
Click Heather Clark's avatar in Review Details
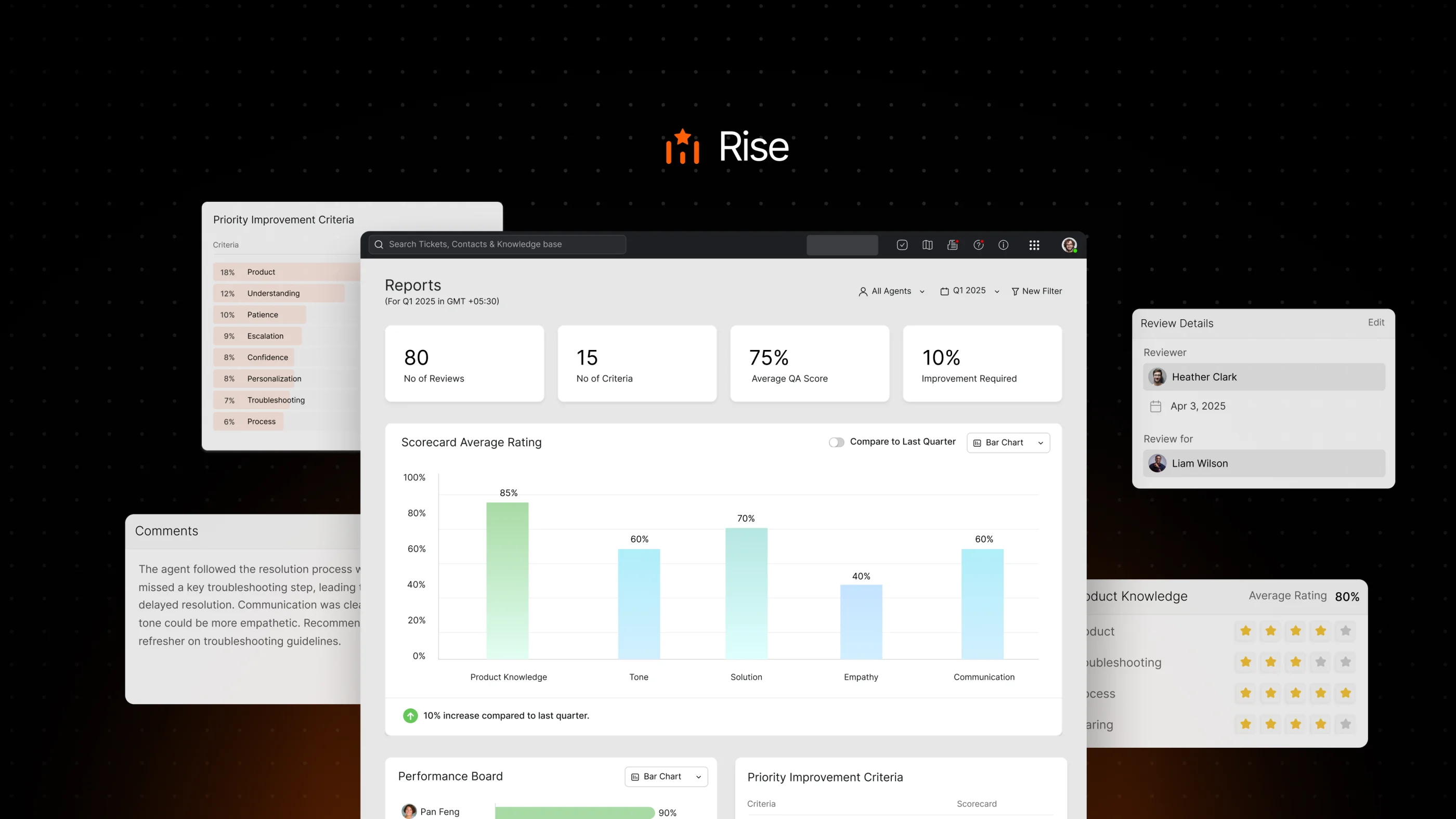1157,377
